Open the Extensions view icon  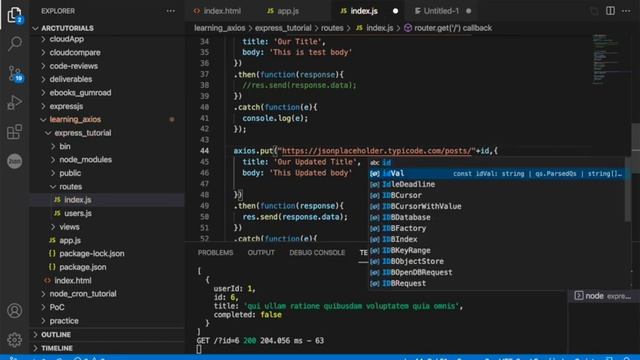tap(15, 132)
